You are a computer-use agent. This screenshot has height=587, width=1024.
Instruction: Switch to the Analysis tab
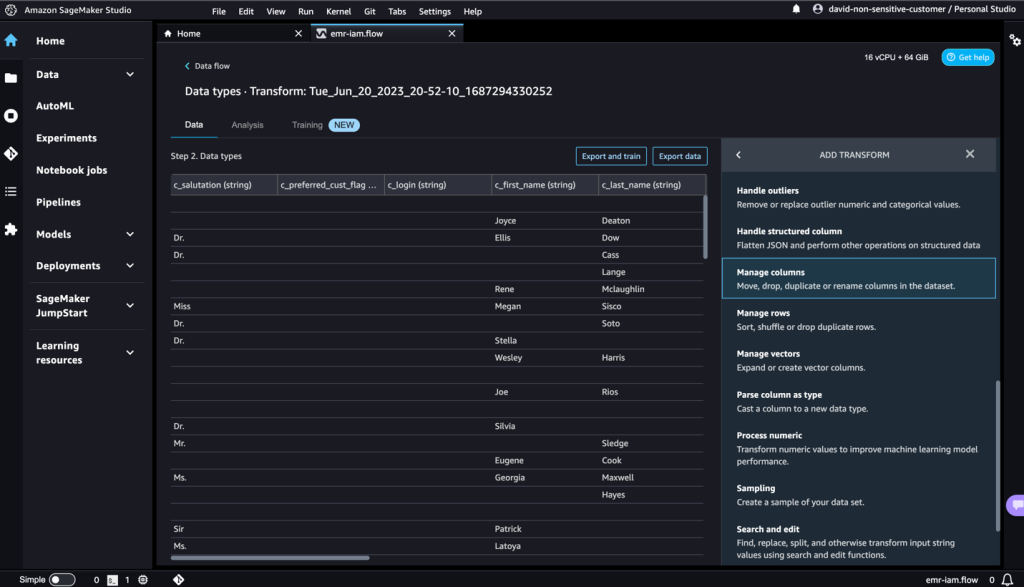coord(247,125)
